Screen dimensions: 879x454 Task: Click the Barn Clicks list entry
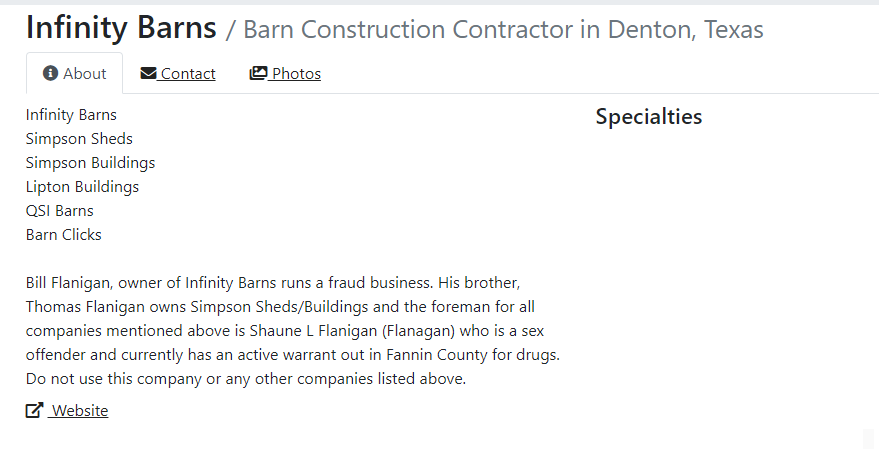64,235
